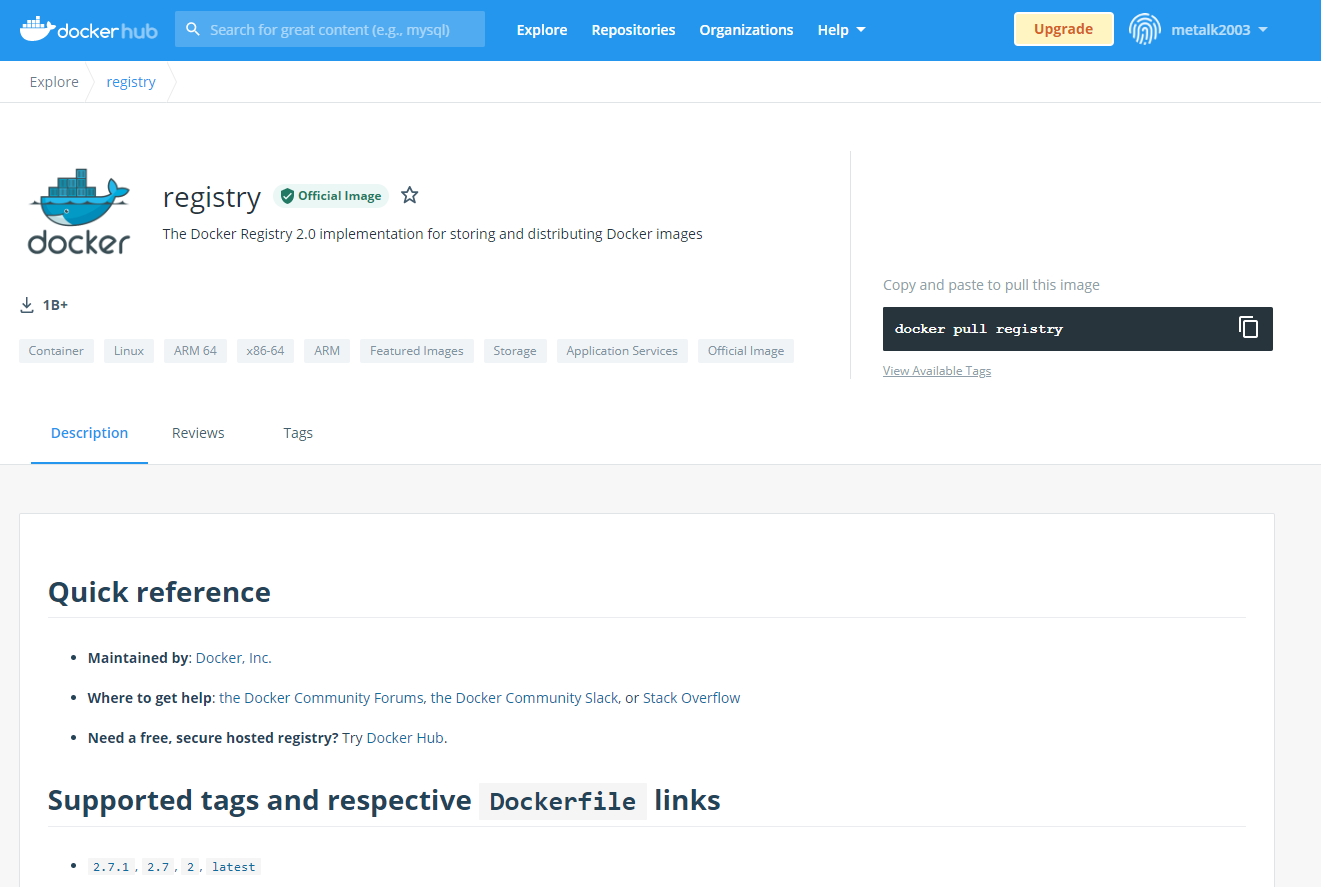Select the Storage tag chip

(x=515, y=351)
